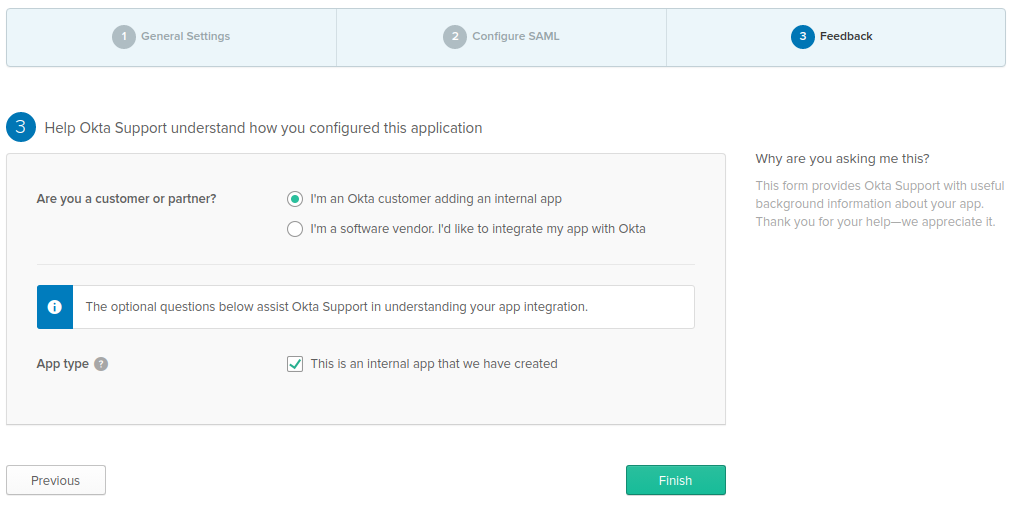The image size is (1013, 520).
Task: Go back with the Previous button
Action: (56, 480)
